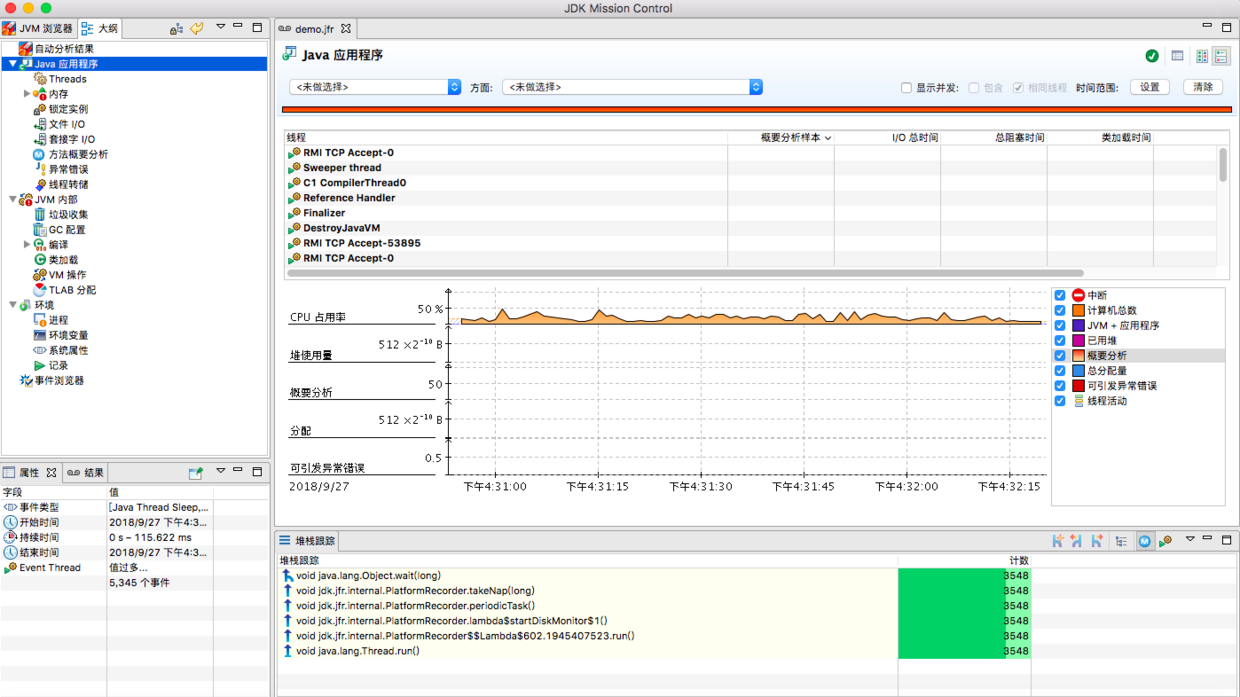Switch to the JVM 浏览器 tab
Viewport: 1240px width, 697px height.
(38, 28)
